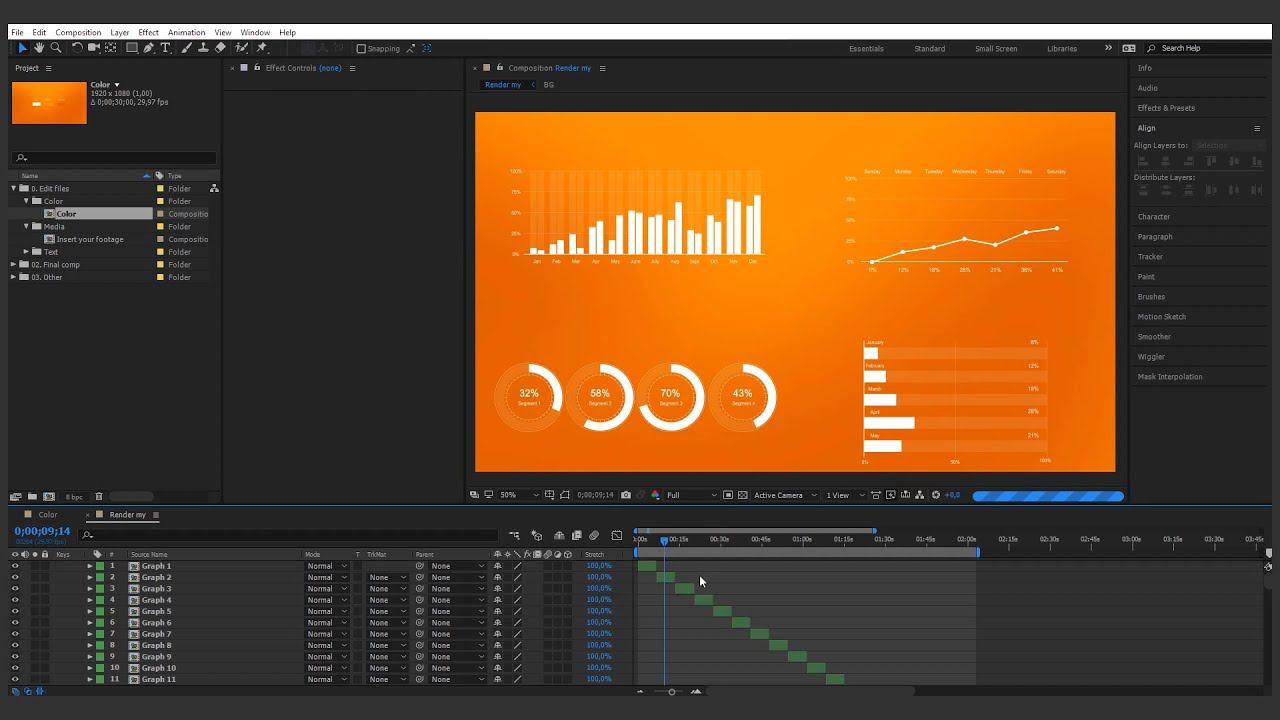
Task: Toggle the eye for Graph 7
Action: [x=15, y=634]
